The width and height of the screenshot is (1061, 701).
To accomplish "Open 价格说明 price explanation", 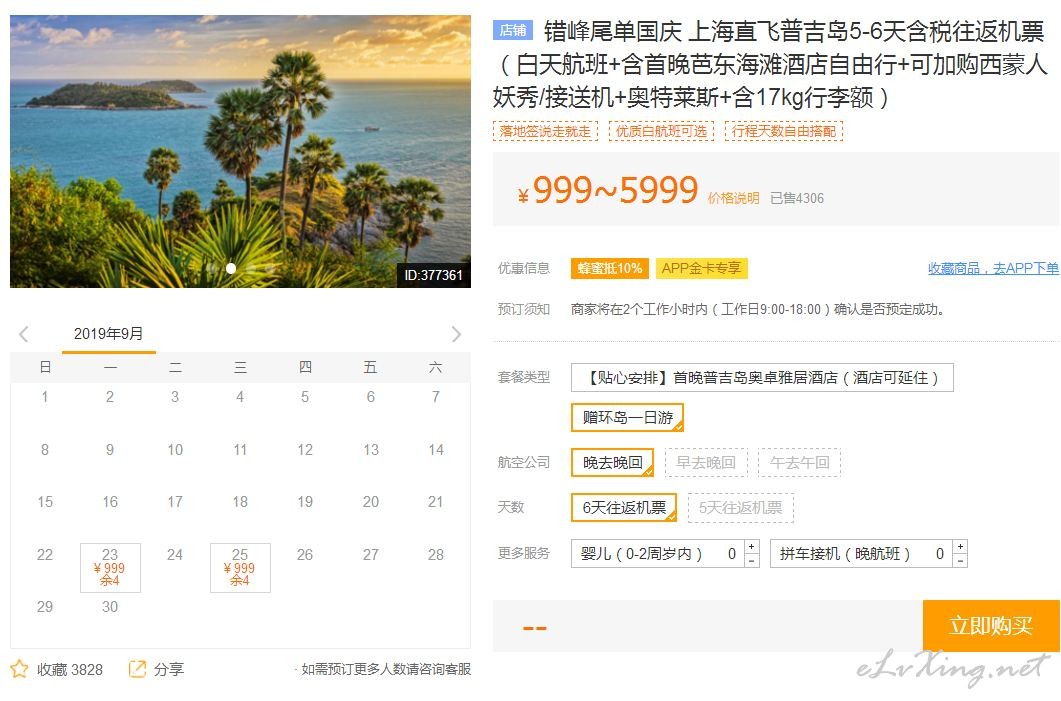I will tap(733, 198).
